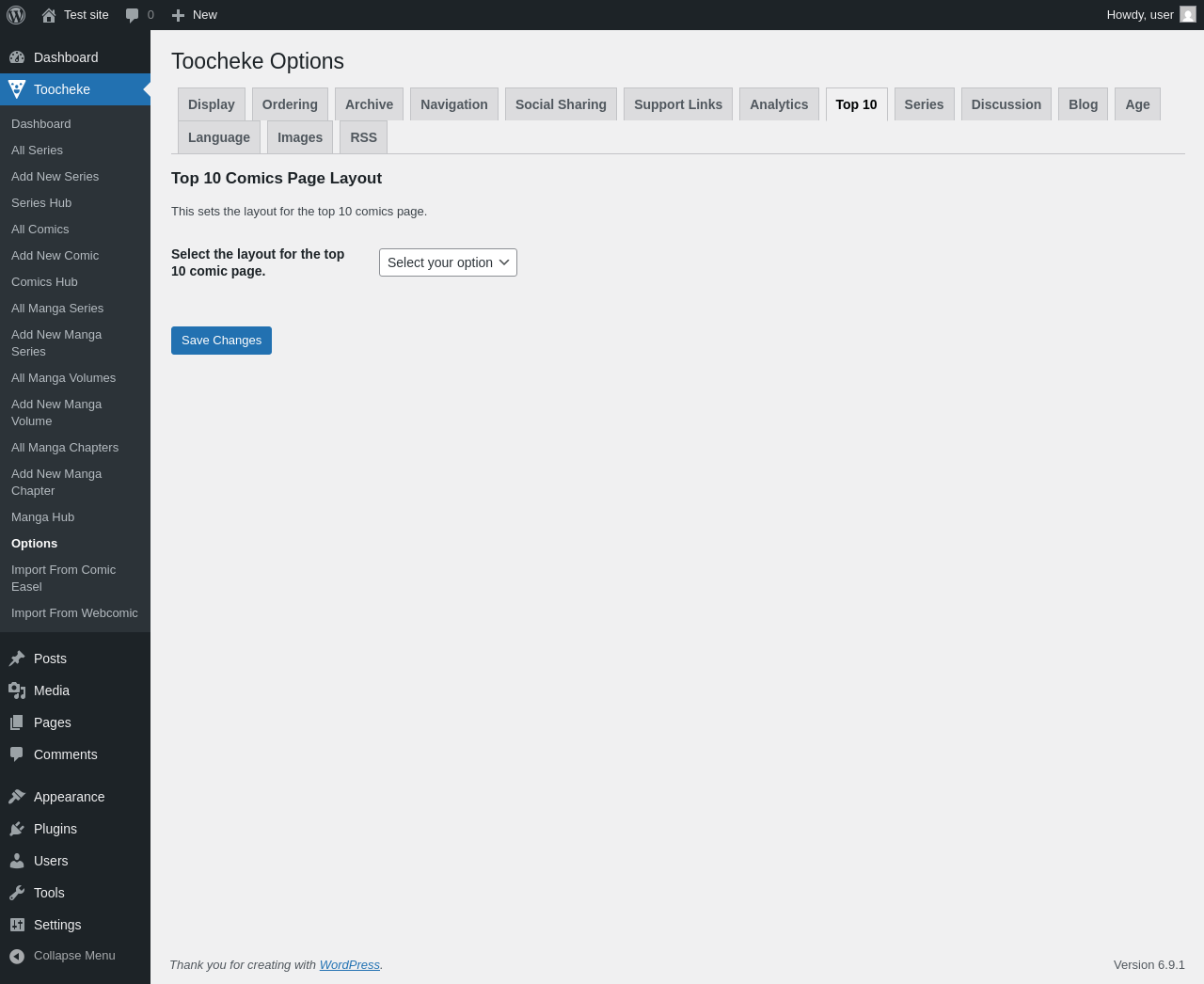
Task: Click the Save Changes button
Action: 221,341
